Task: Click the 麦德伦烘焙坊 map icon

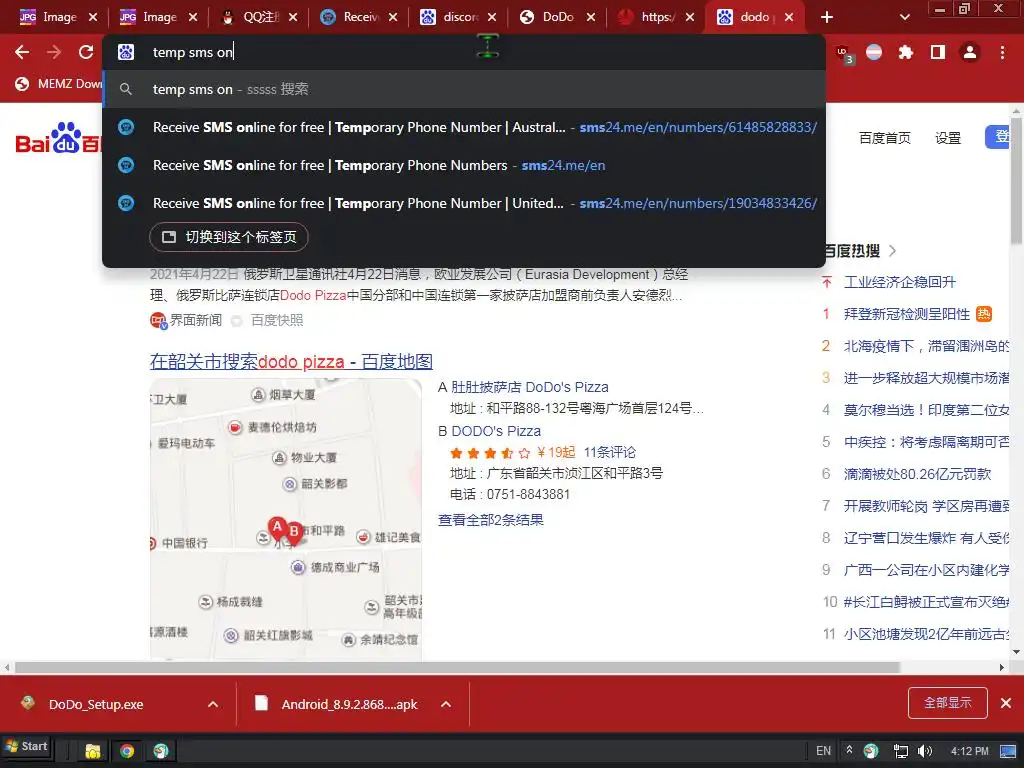Action: pos(235,427)
